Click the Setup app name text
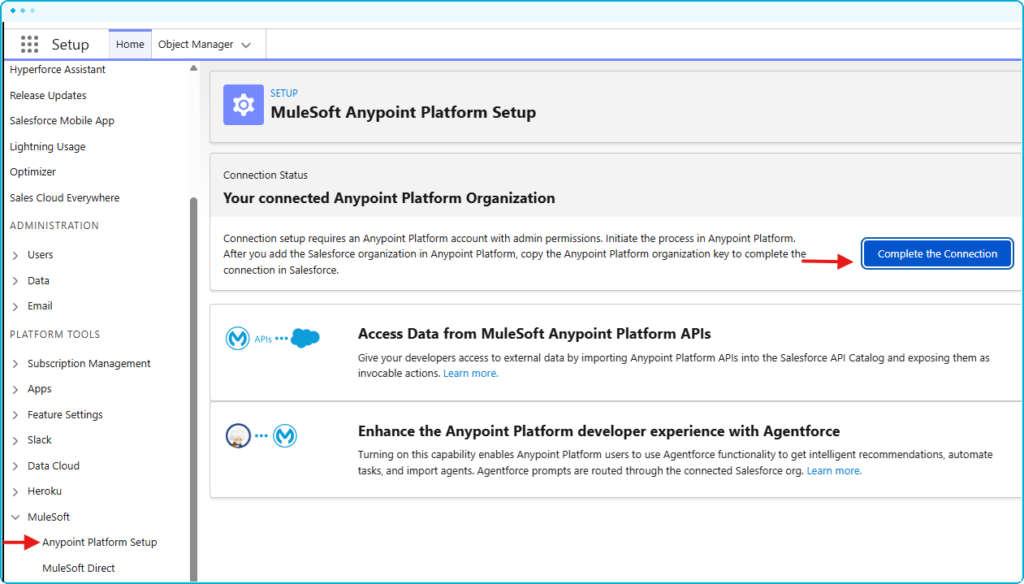Viewport: 1024px width, 584px height. pyautogui.click(x=70, y=44)
